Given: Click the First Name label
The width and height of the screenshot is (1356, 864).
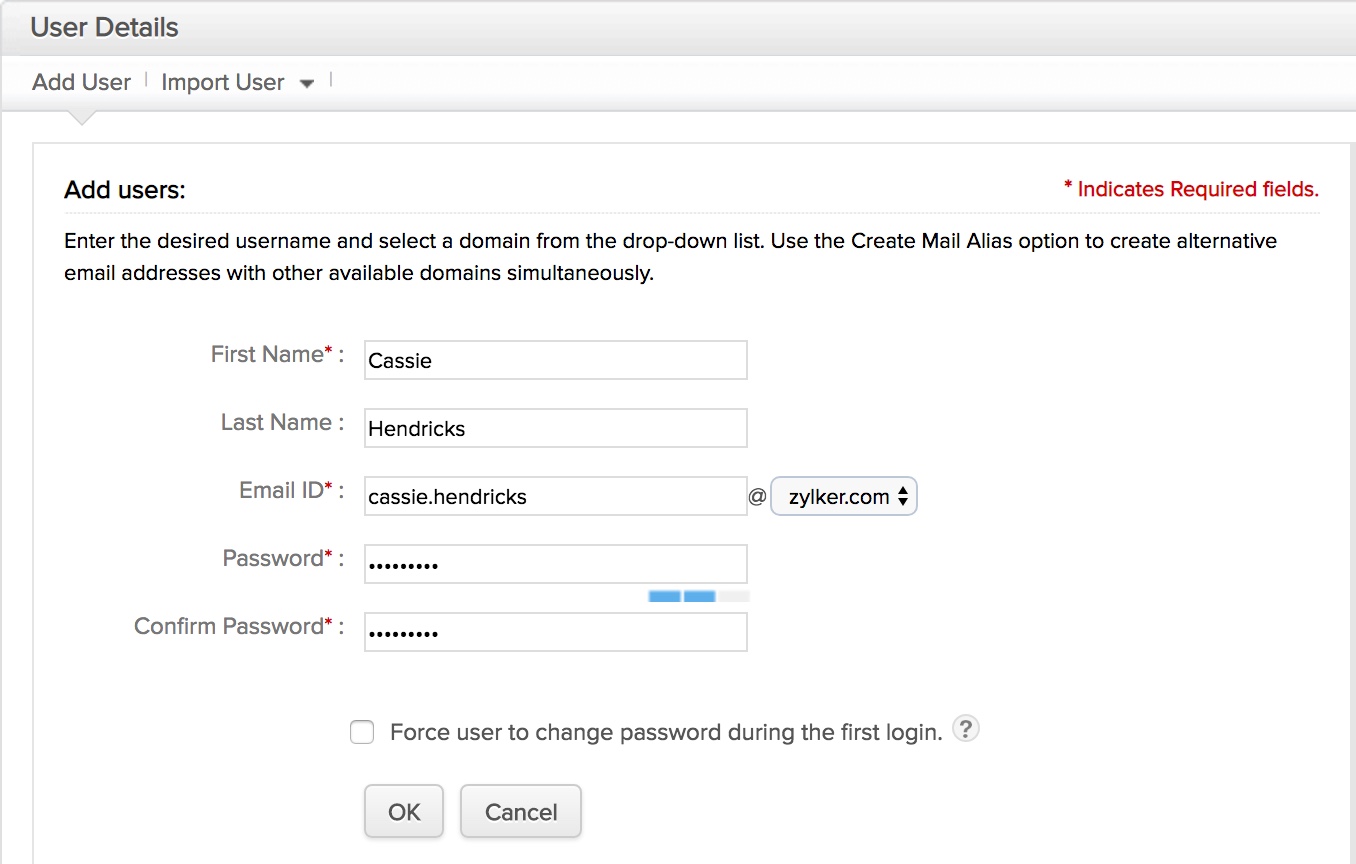Looking at the screenshot, I should click(x=267, y=354).
